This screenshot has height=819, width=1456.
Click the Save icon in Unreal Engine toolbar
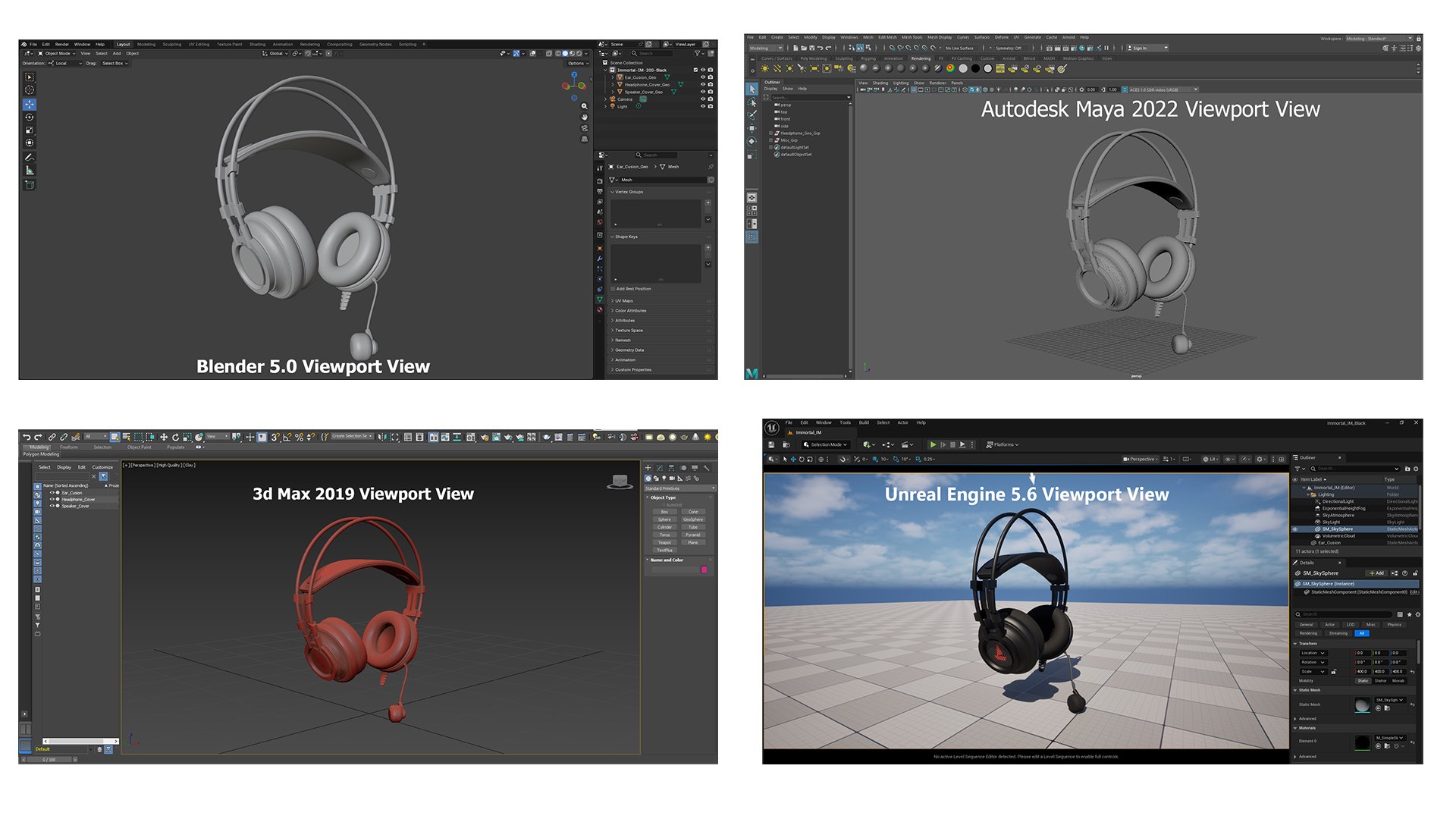pyautogui.click(x=771, y=445)
